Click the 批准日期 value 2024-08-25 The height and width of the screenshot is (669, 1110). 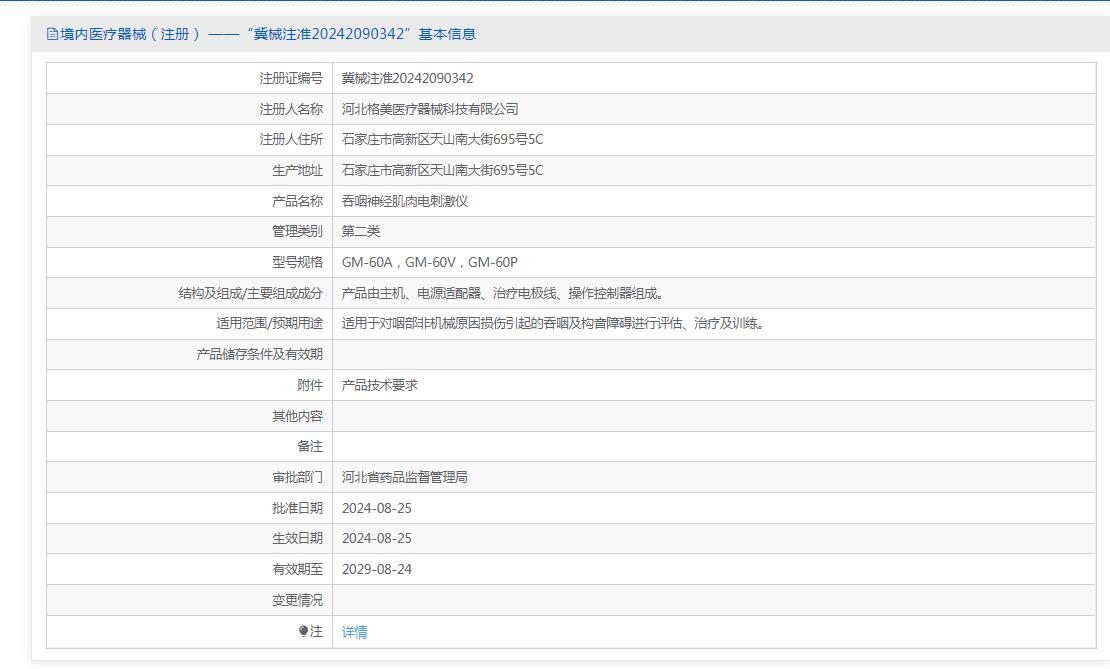coord(377,508)
